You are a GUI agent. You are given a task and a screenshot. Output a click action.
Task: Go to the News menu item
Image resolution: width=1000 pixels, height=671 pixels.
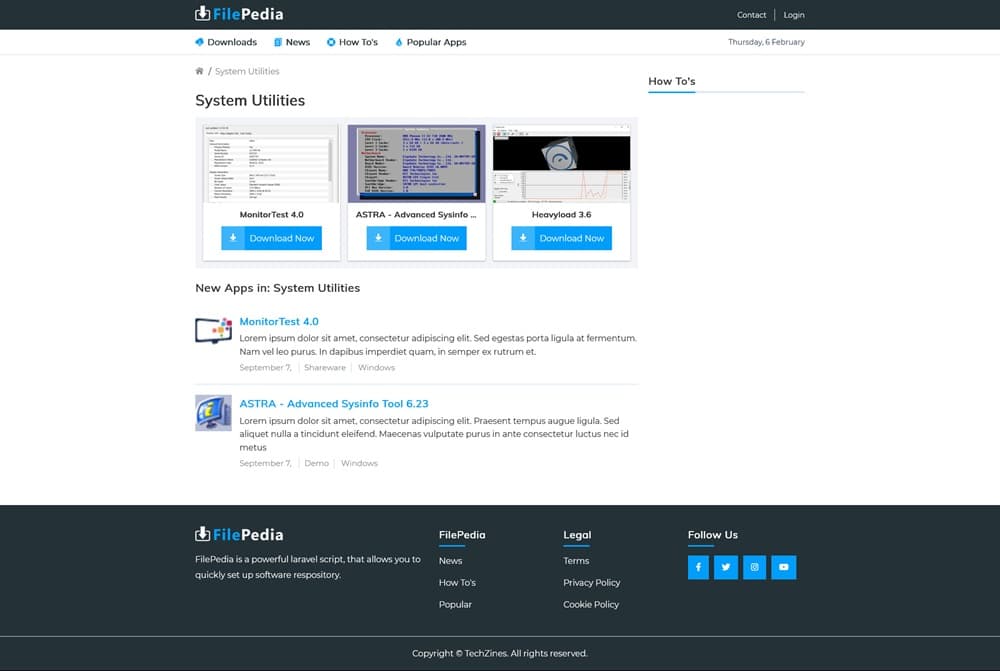[292, 42]
